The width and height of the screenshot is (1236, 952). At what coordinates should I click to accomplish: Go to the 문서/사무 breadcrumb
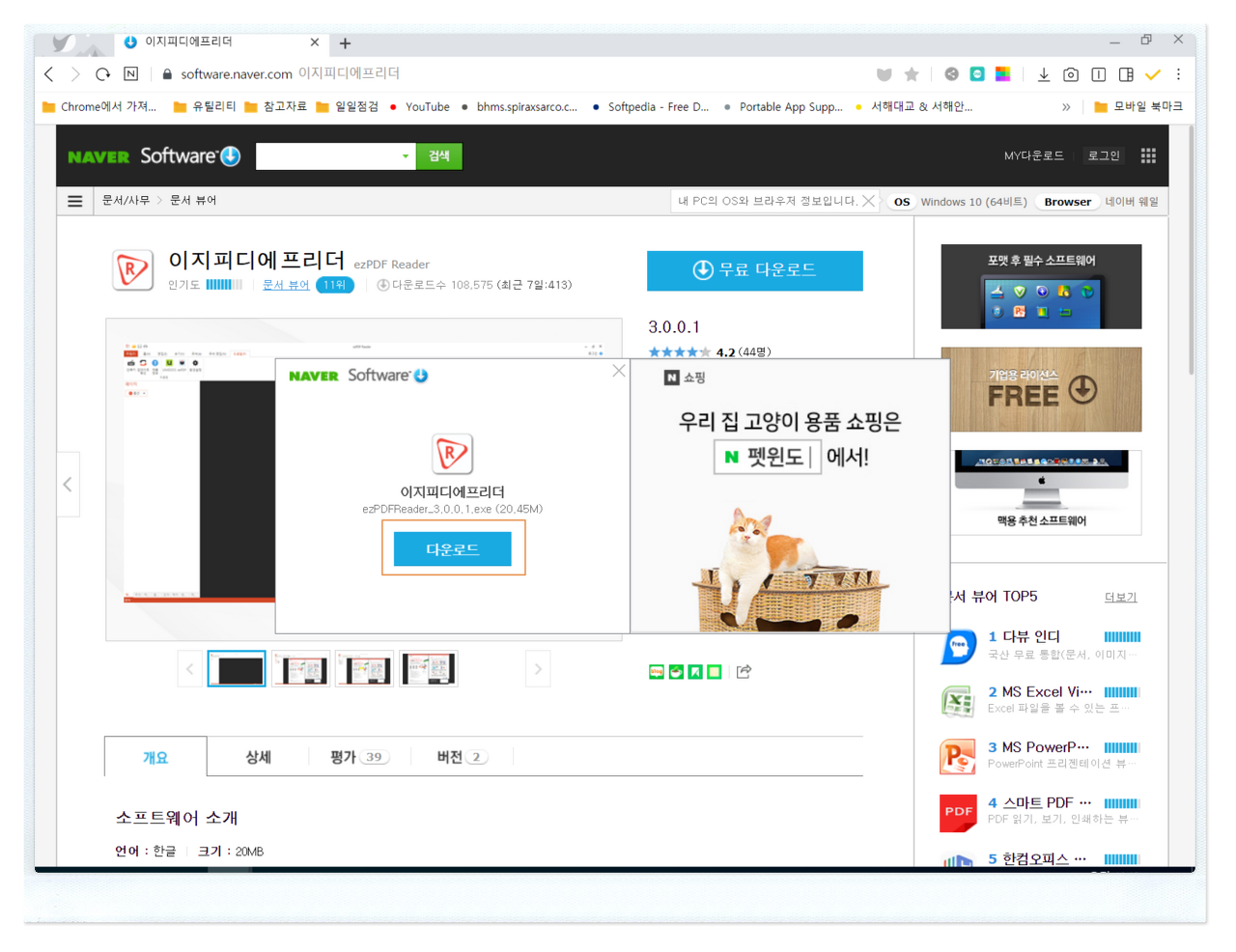pyautogui.click(x=126, y=201)
